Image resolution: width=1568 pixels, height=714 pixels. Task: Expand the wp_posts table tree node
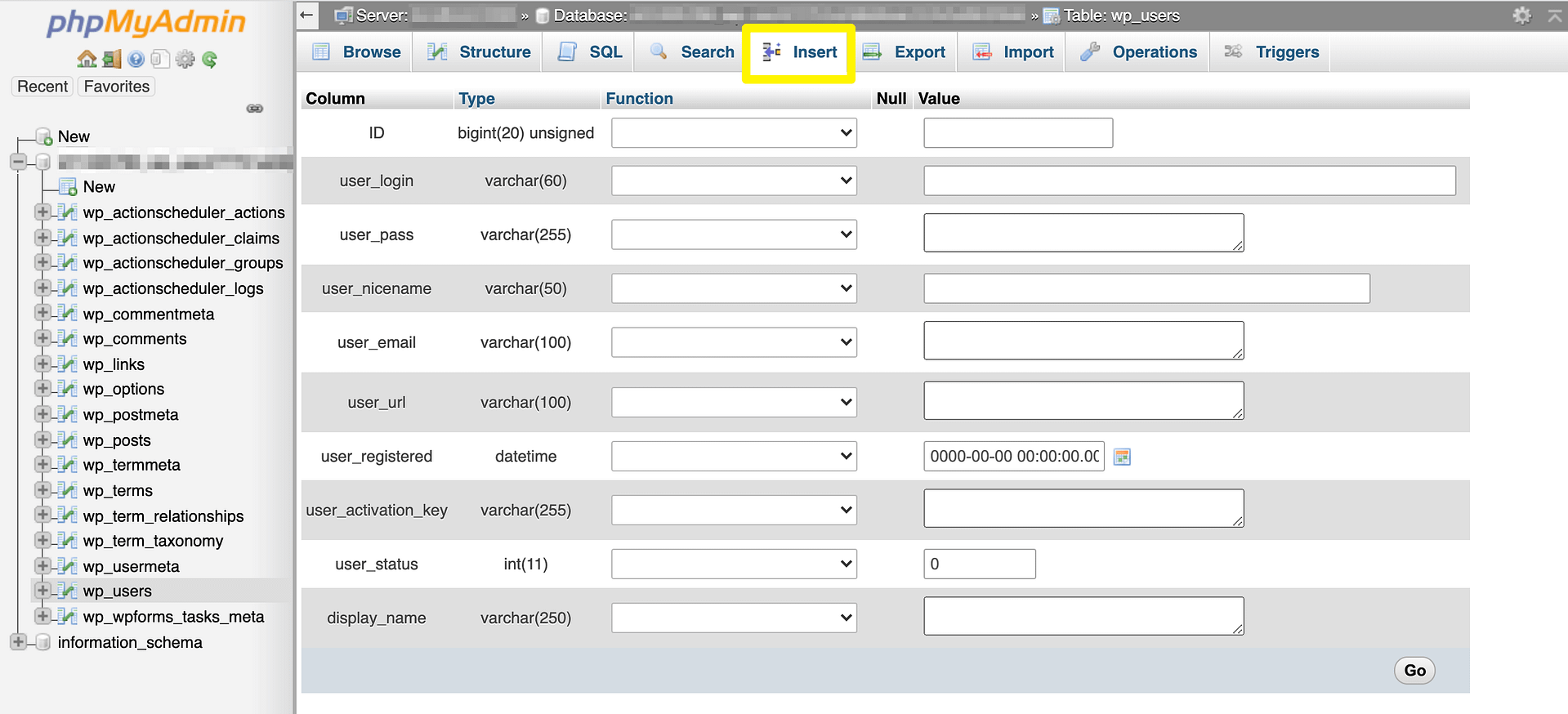click(42, 440)
